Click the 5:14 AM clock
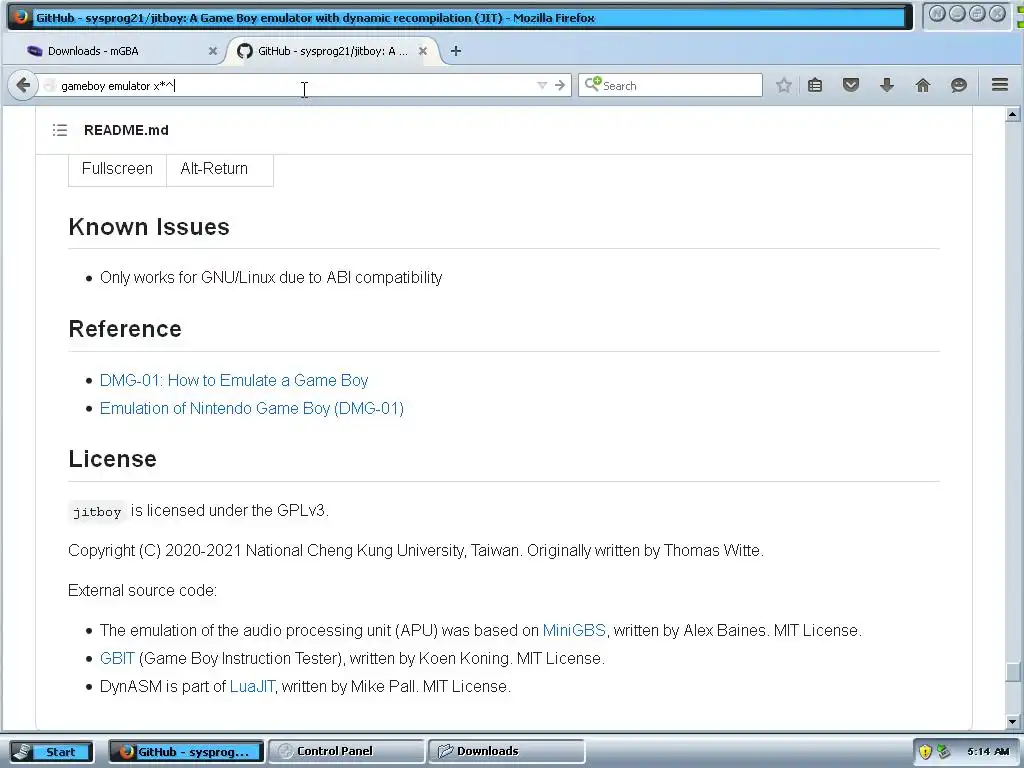Screen dimensions: 1024x768 tap(988, 752)
